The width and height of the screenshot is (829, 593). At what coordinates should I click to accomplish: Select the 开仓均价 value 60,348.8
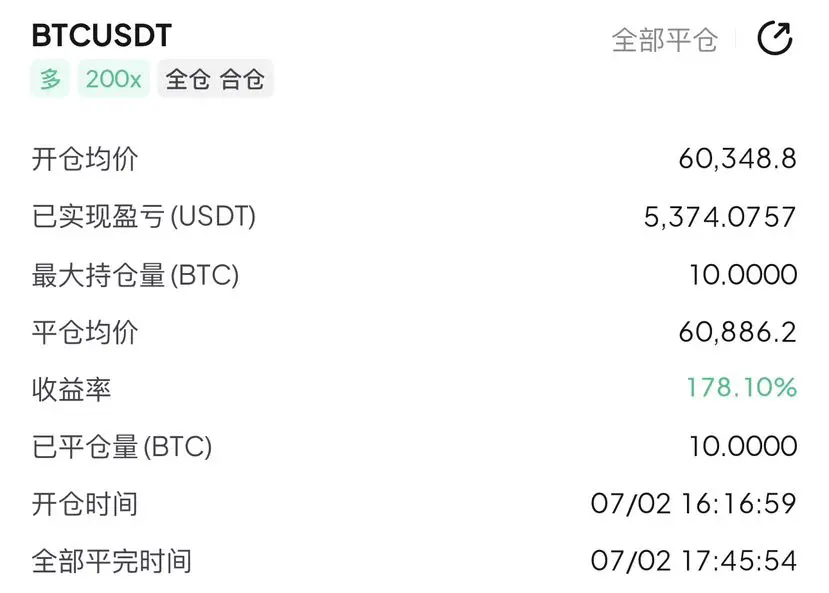(x=738, y=159)
